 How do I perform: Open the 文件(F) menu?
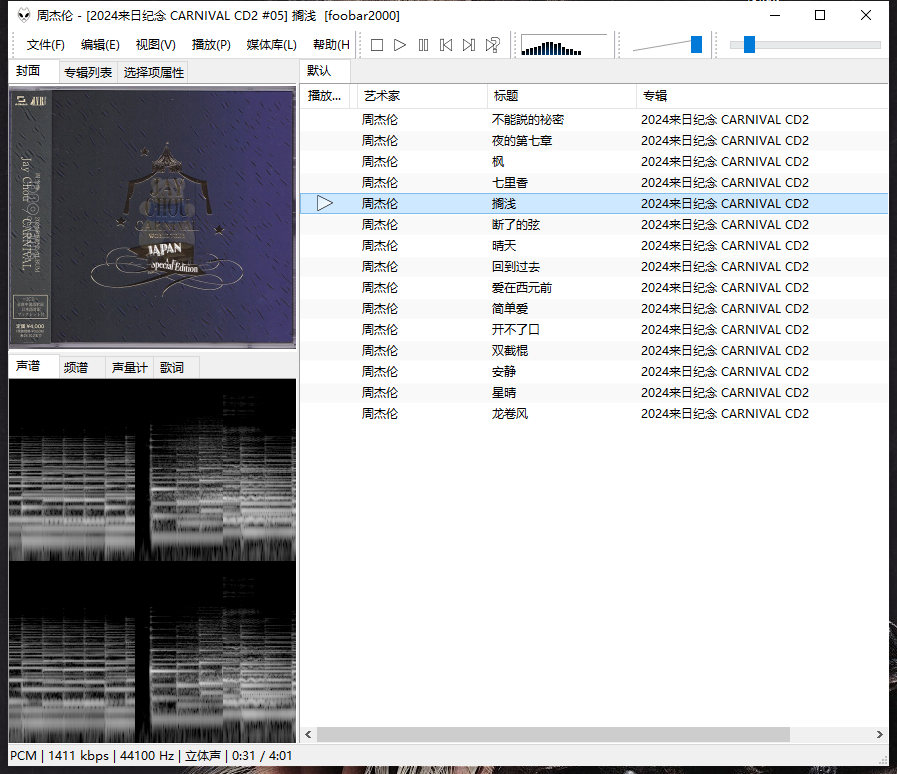[x=46, y=45]
